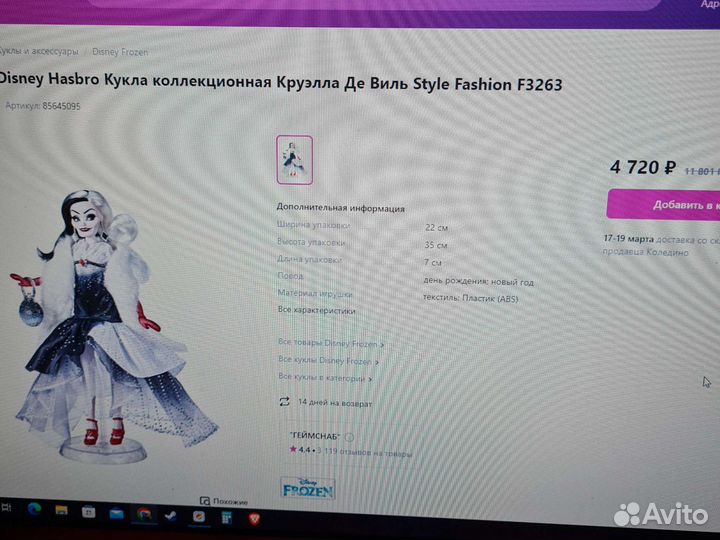
Task: Open Все товары Disney Frozen link
Action: point(331,343)
